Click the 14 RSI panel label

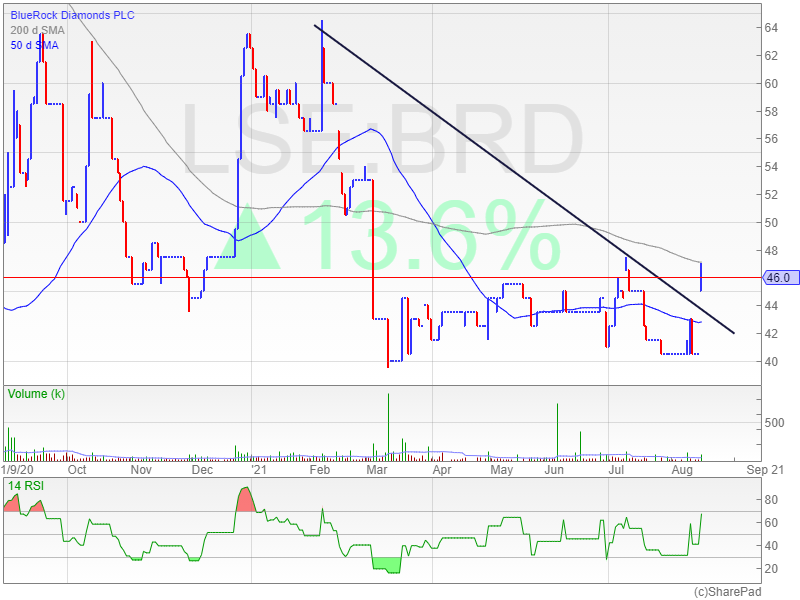click(26, 486)
